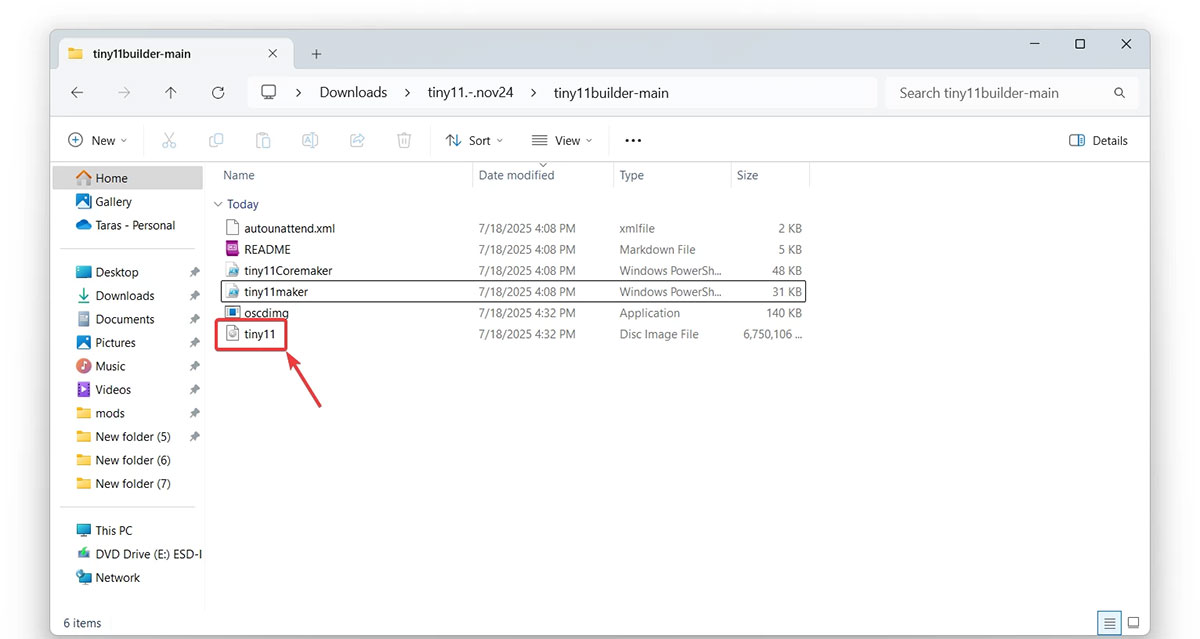Click the Share icon in the toolbar
This screenshot has width=1200, height=639.
(357, 140)
